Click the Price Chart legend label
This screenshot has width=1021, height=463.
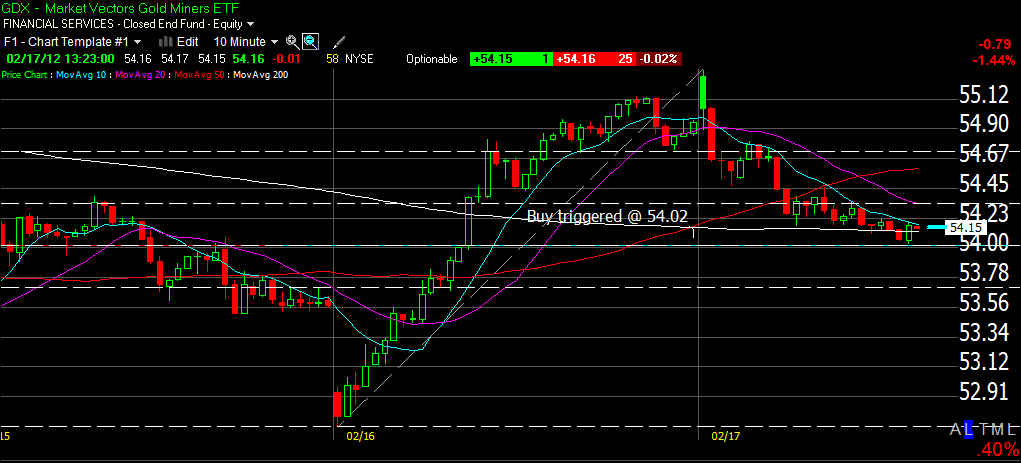tap(26, 75)
